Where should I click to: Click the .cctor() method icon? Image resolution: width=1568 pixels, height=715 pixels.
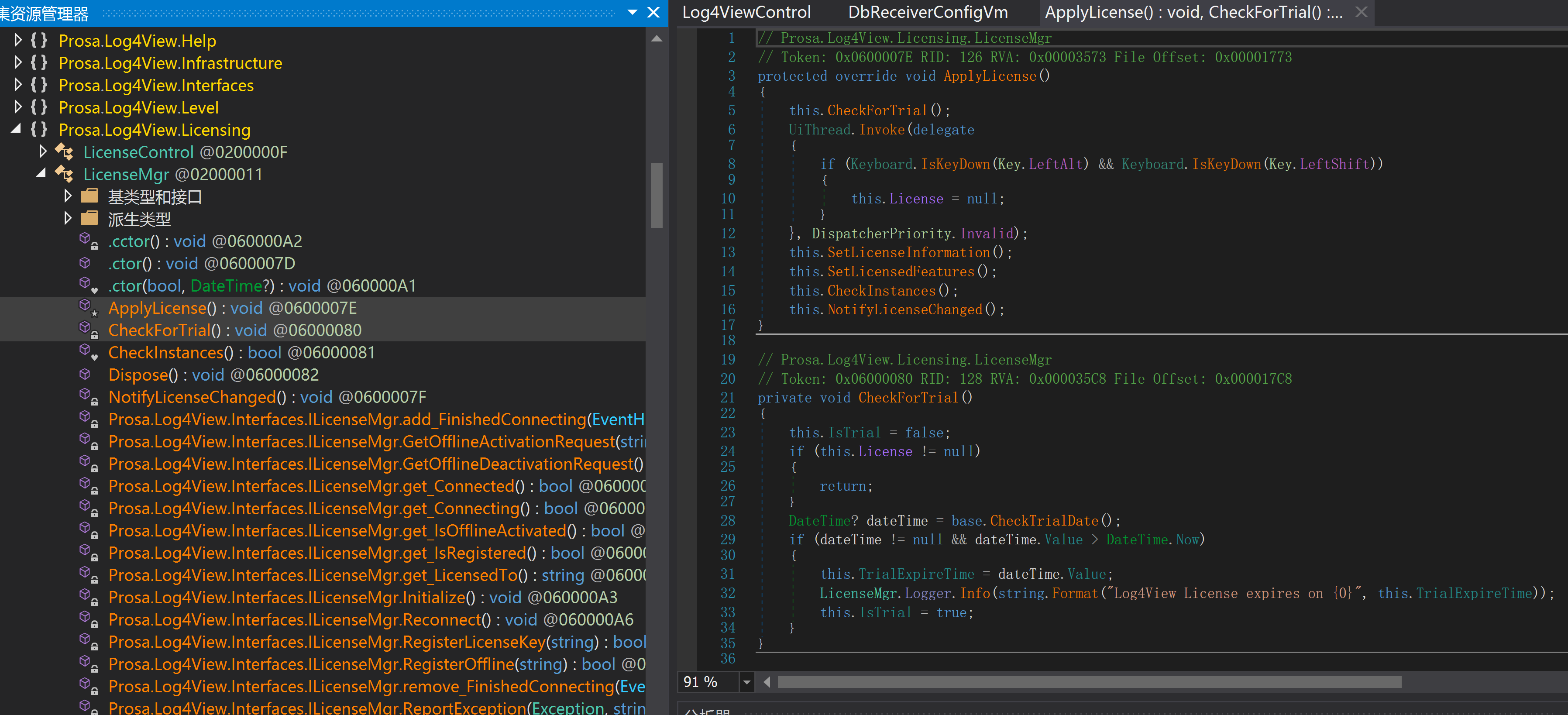(88, 241)
